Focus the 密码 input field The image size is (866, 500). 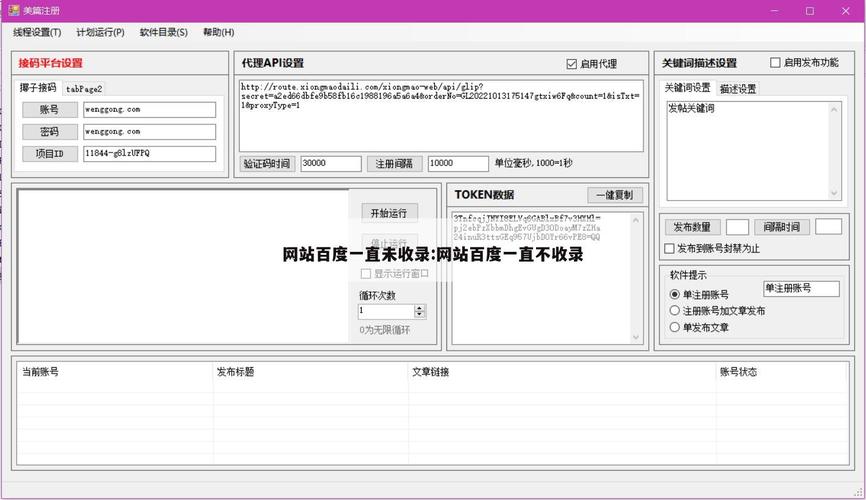[149, 131]
